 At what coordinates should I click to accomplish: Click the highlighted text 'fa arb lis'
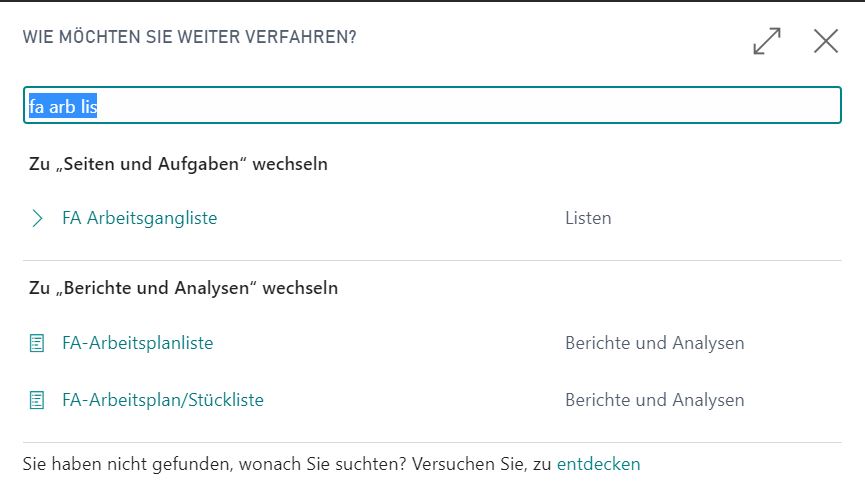[63, 105]
